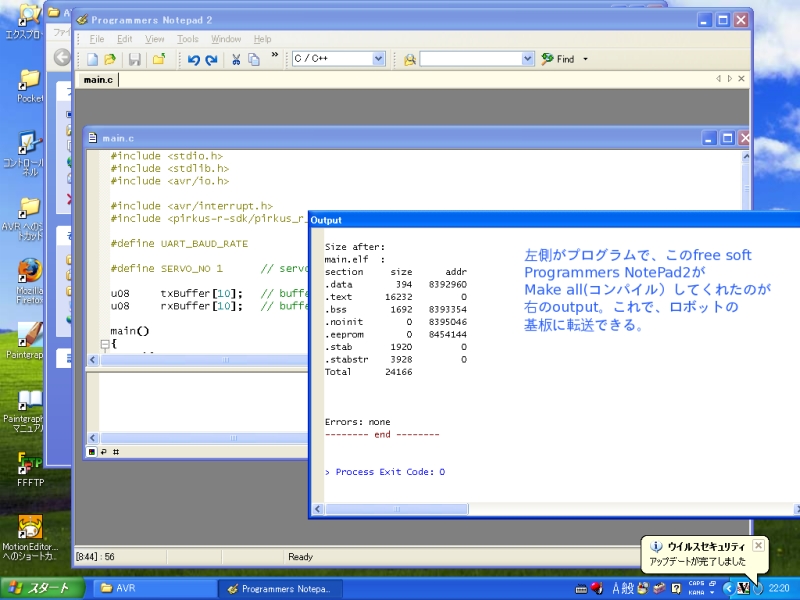
Task: Click the 'Process Exit Code: 0' output line
Action: click(385, 472)
